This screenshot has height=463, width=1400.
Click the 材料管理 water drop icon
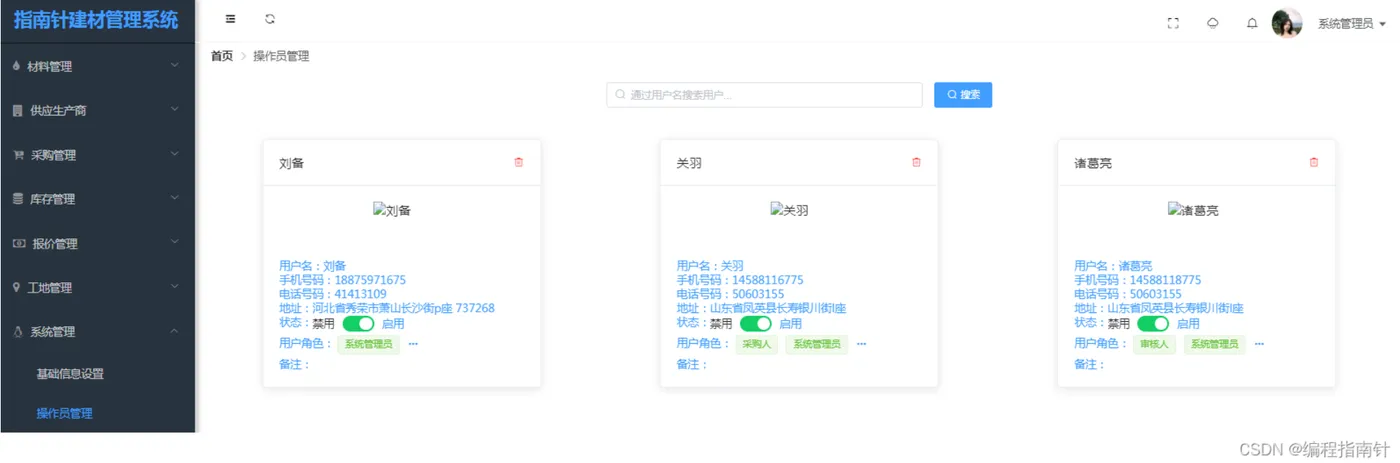(x=17, y=66)
